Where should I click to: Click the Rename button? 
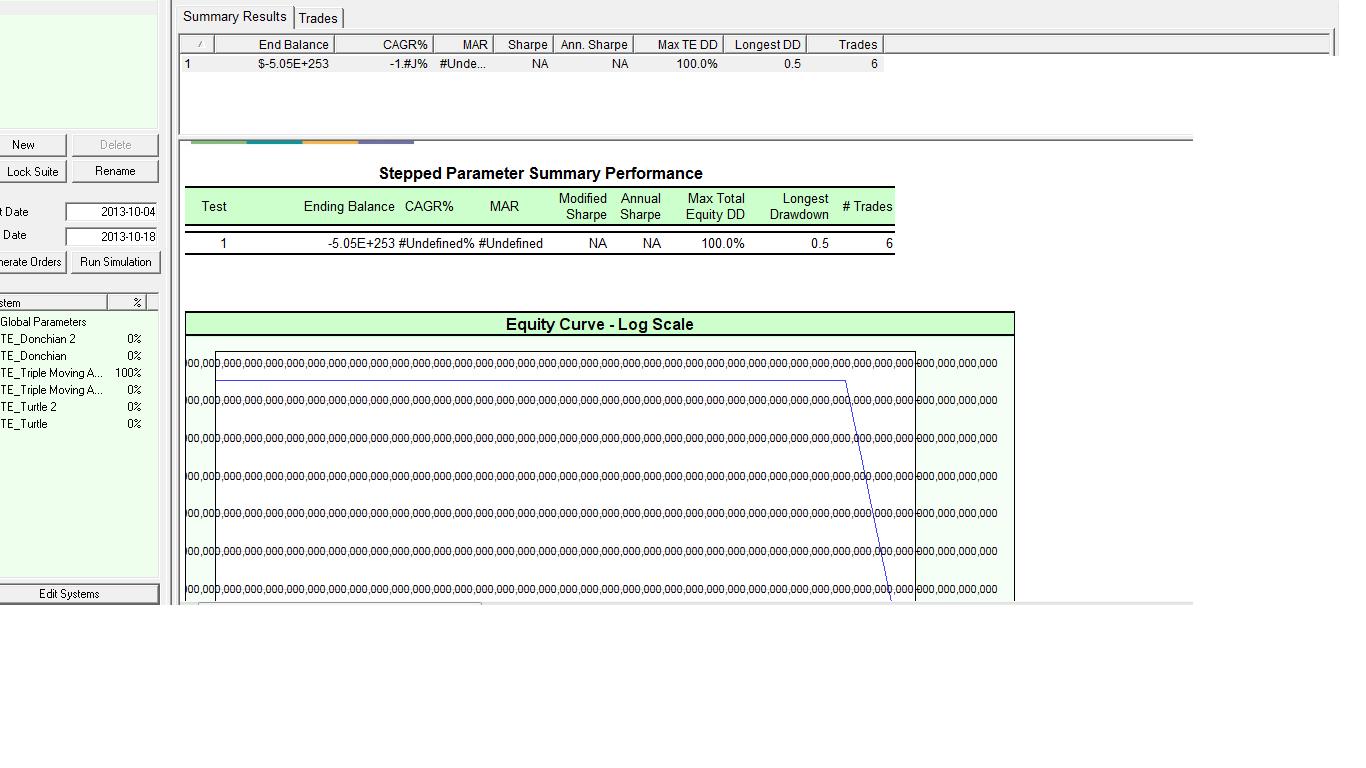pos(115,171)
